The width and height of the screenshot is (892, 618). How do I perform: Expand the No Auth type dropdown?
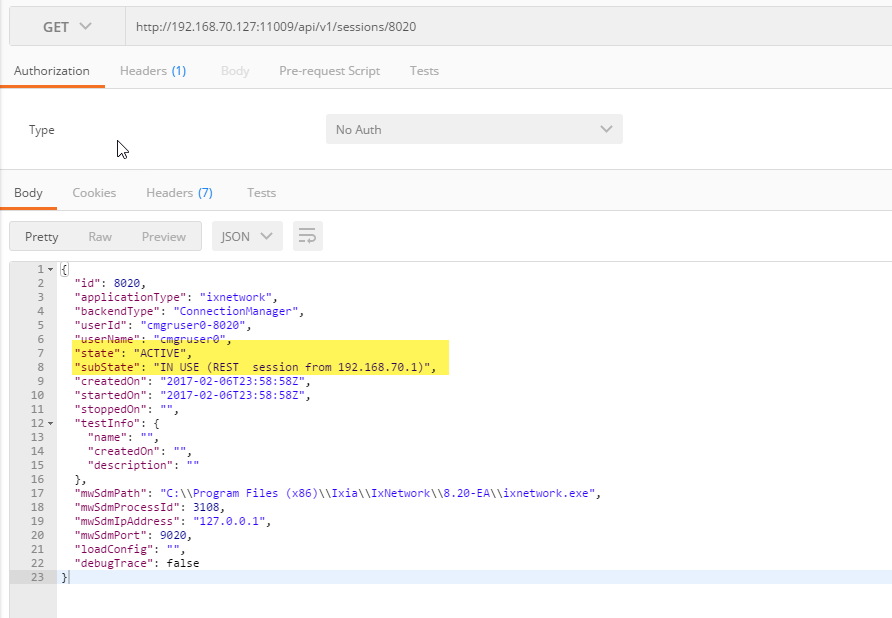point(474,130)
